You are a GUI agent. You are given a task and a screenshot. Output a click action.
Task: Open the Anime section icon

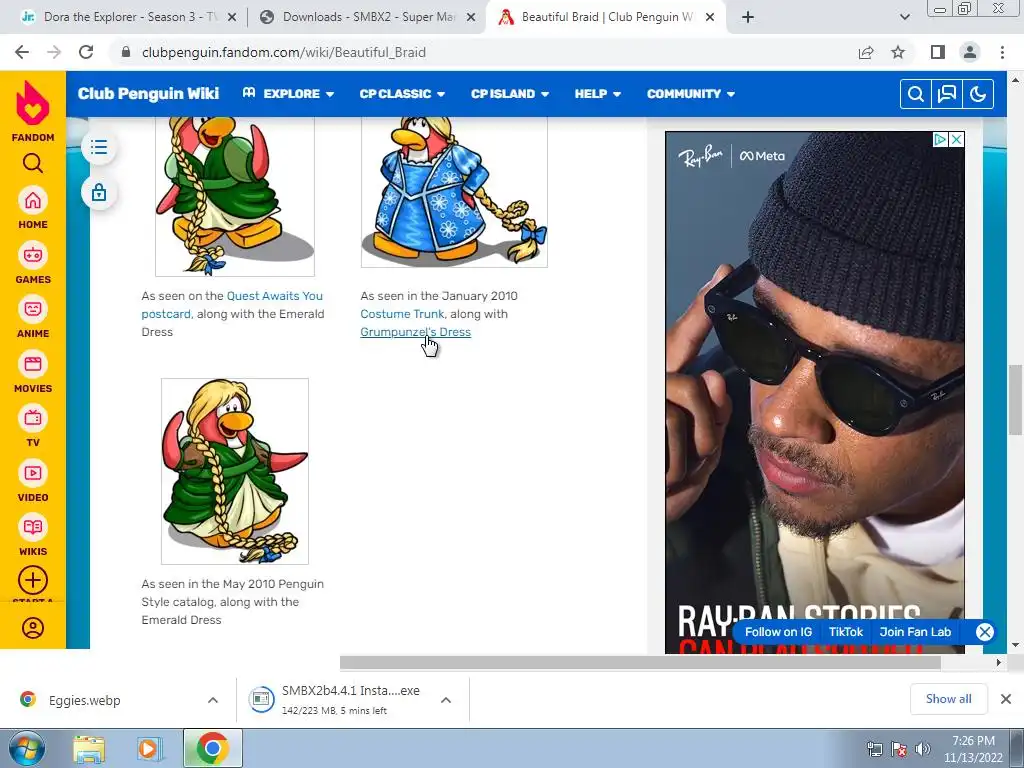(33, 310)
